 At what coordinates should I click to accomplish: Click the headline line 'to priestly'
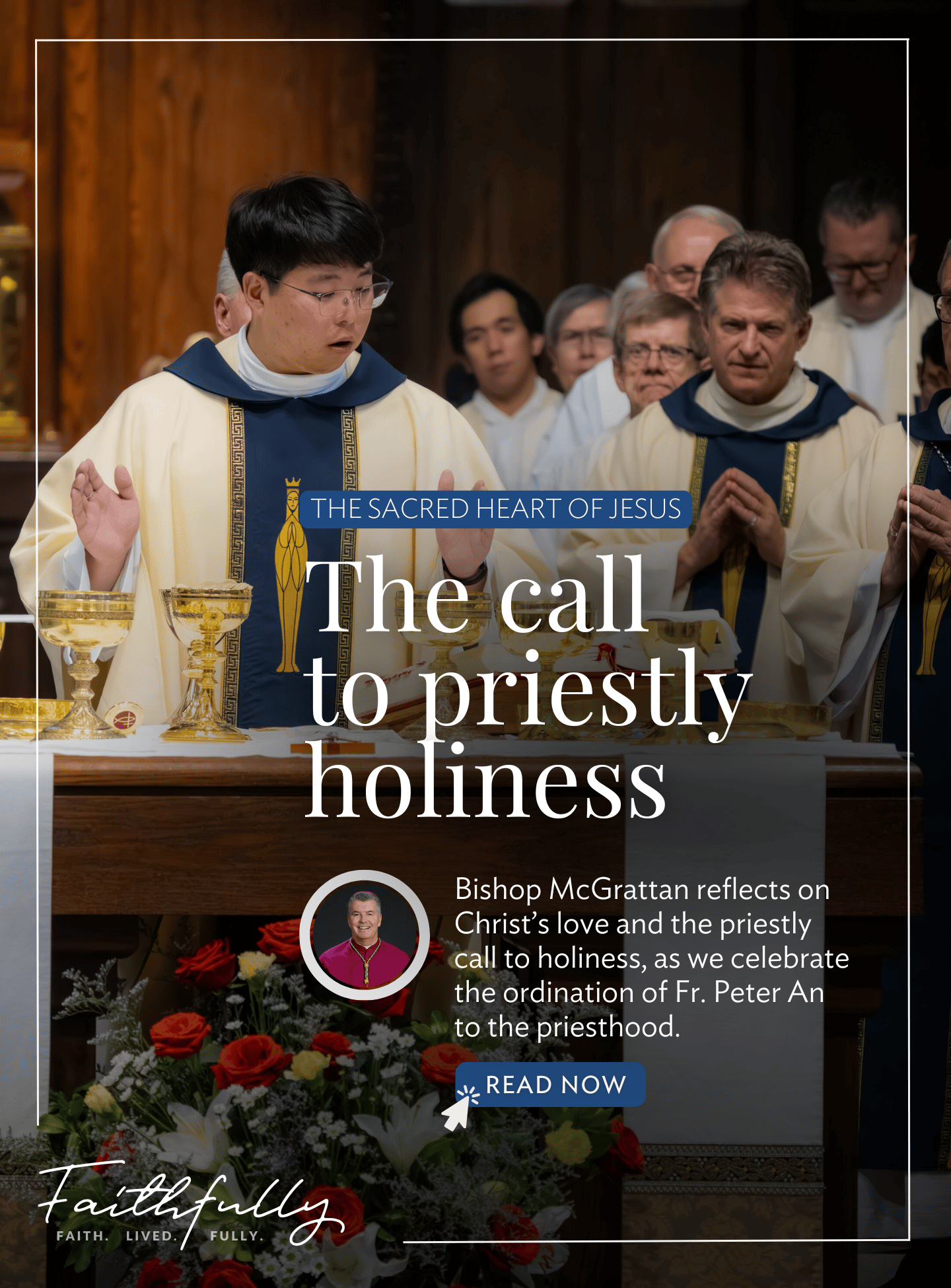point(528,694)
